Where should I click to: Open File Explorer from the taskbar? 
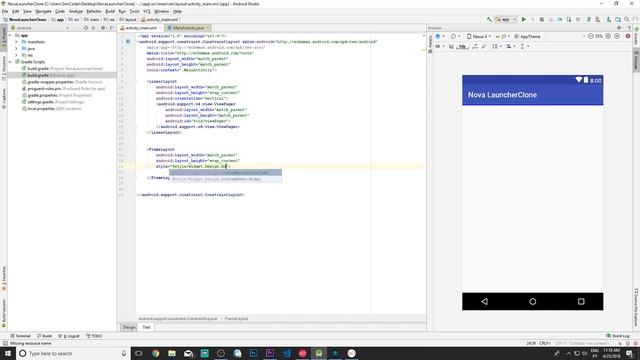[172, 353]
